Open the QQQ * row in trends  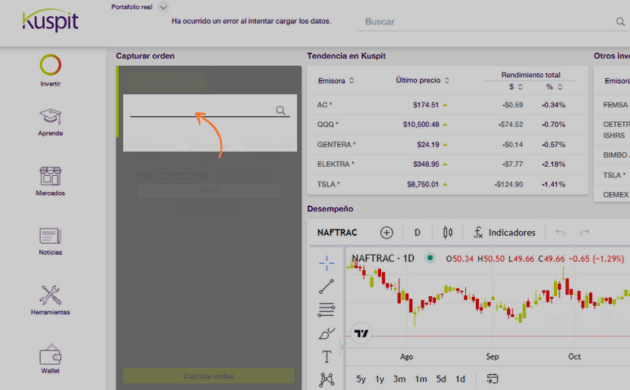[x=447, y=125]
